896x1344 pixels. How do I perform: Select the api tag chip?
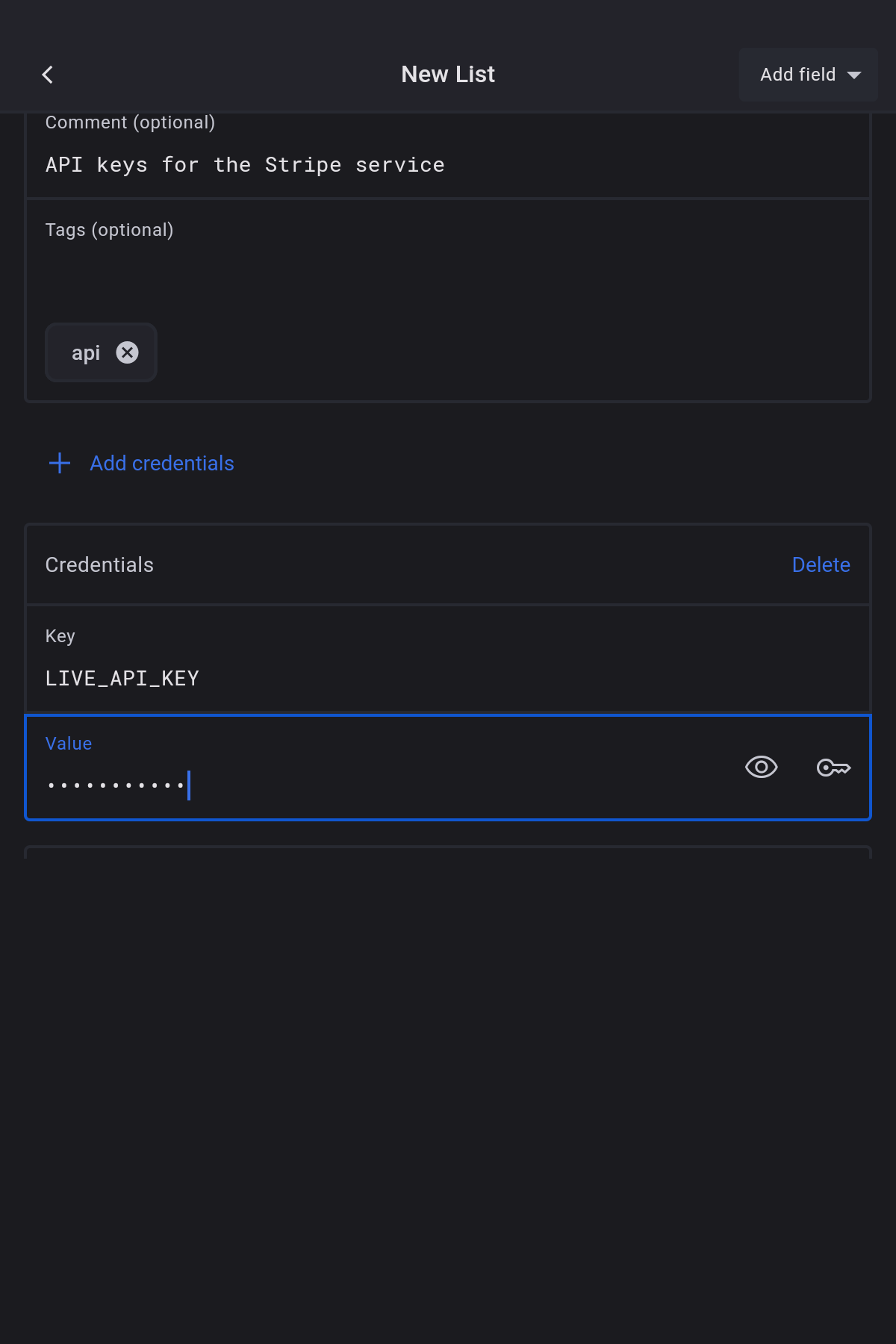tap(86, 352)
